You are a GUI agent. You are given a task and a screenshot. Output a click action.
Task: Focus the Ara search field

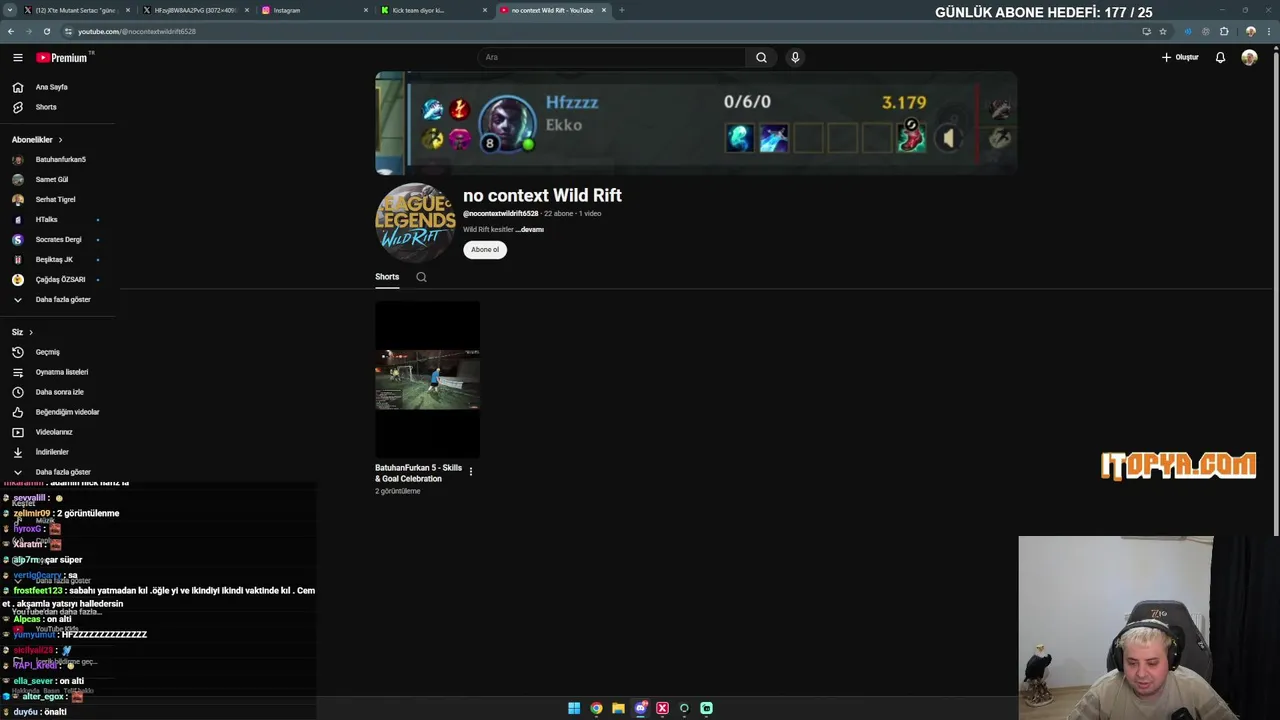611,57
